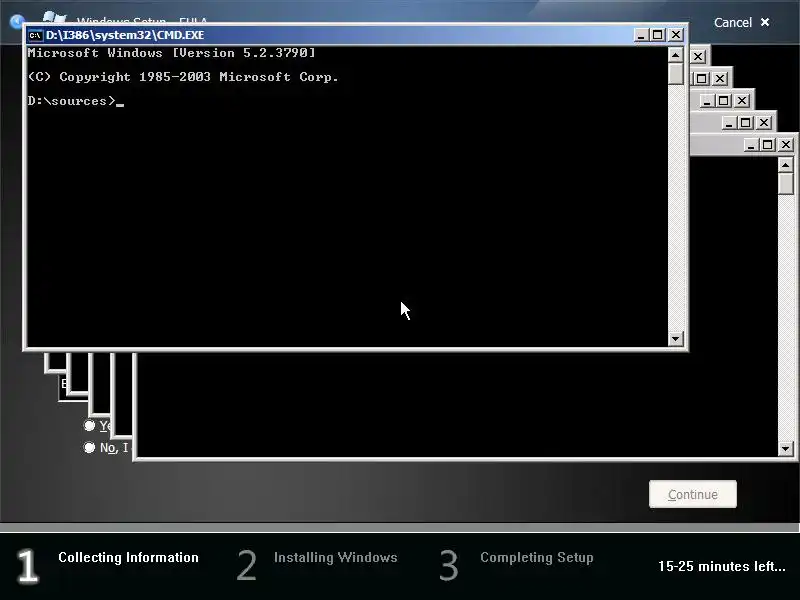Click the 'Completing Setup' step label

click(537, 557)
